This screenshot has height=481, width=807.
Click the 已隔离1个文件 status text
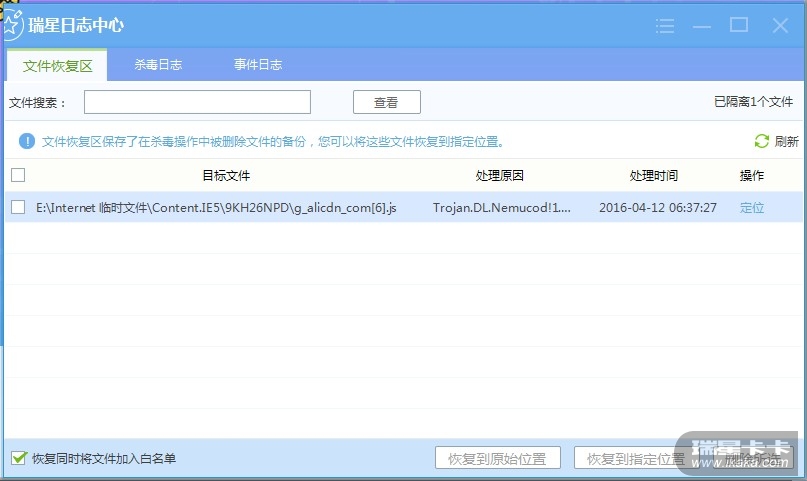(753, 102)
